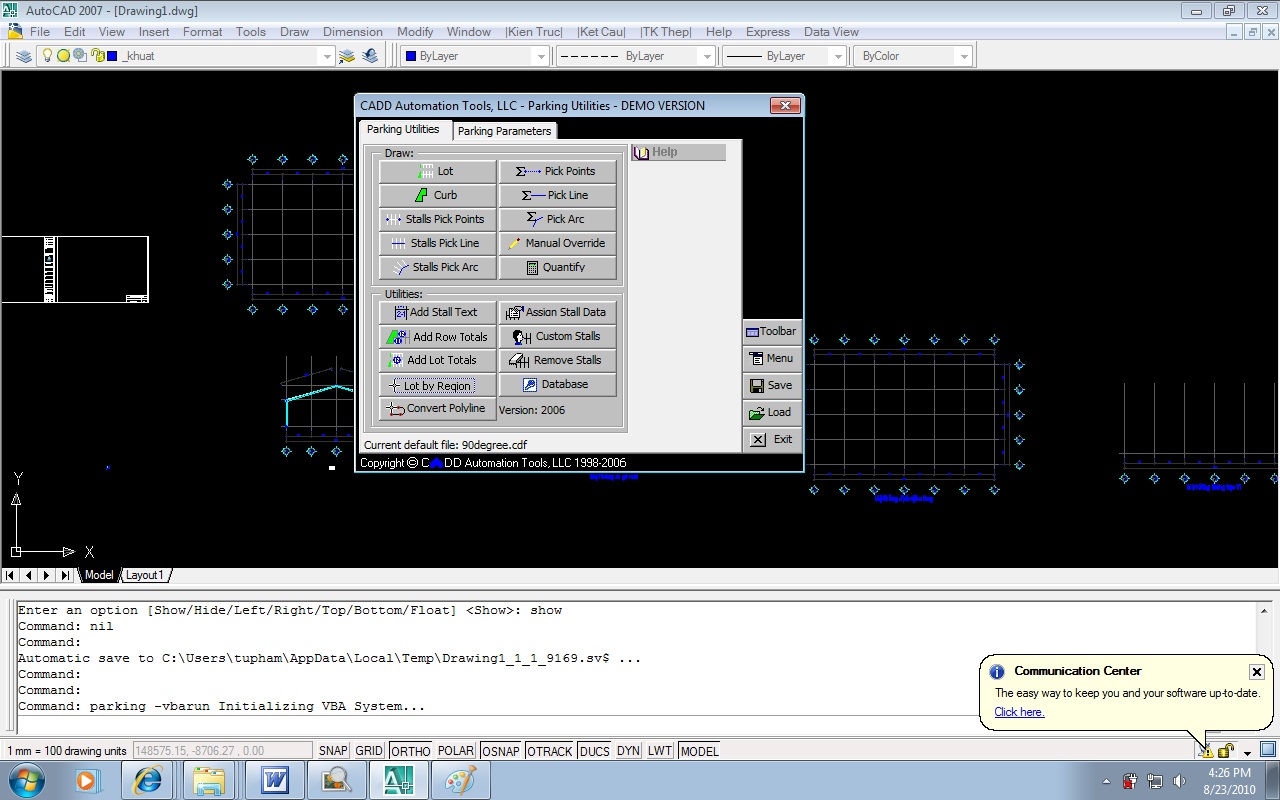Click Load in Parking Utilities dialog
The image size is (1280, 800).
[772, 412]
